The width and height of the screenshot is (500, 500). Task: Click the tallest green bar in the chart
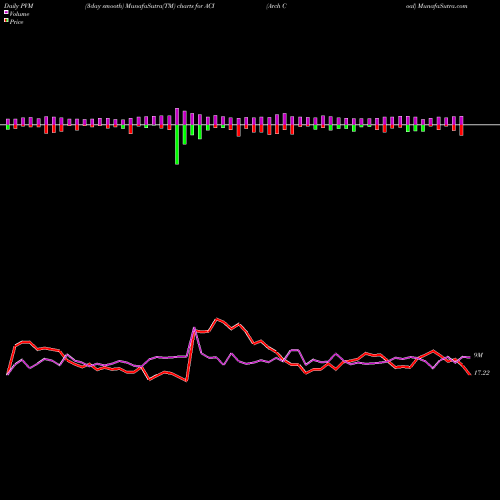[x=177, y=145]
